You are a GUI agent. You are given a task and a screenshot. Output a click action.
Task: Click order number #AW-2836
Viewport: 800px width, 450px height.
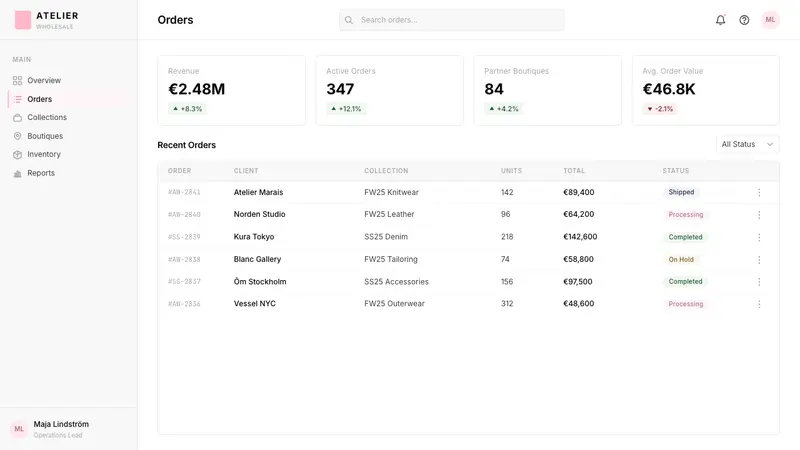click(184, 304)
